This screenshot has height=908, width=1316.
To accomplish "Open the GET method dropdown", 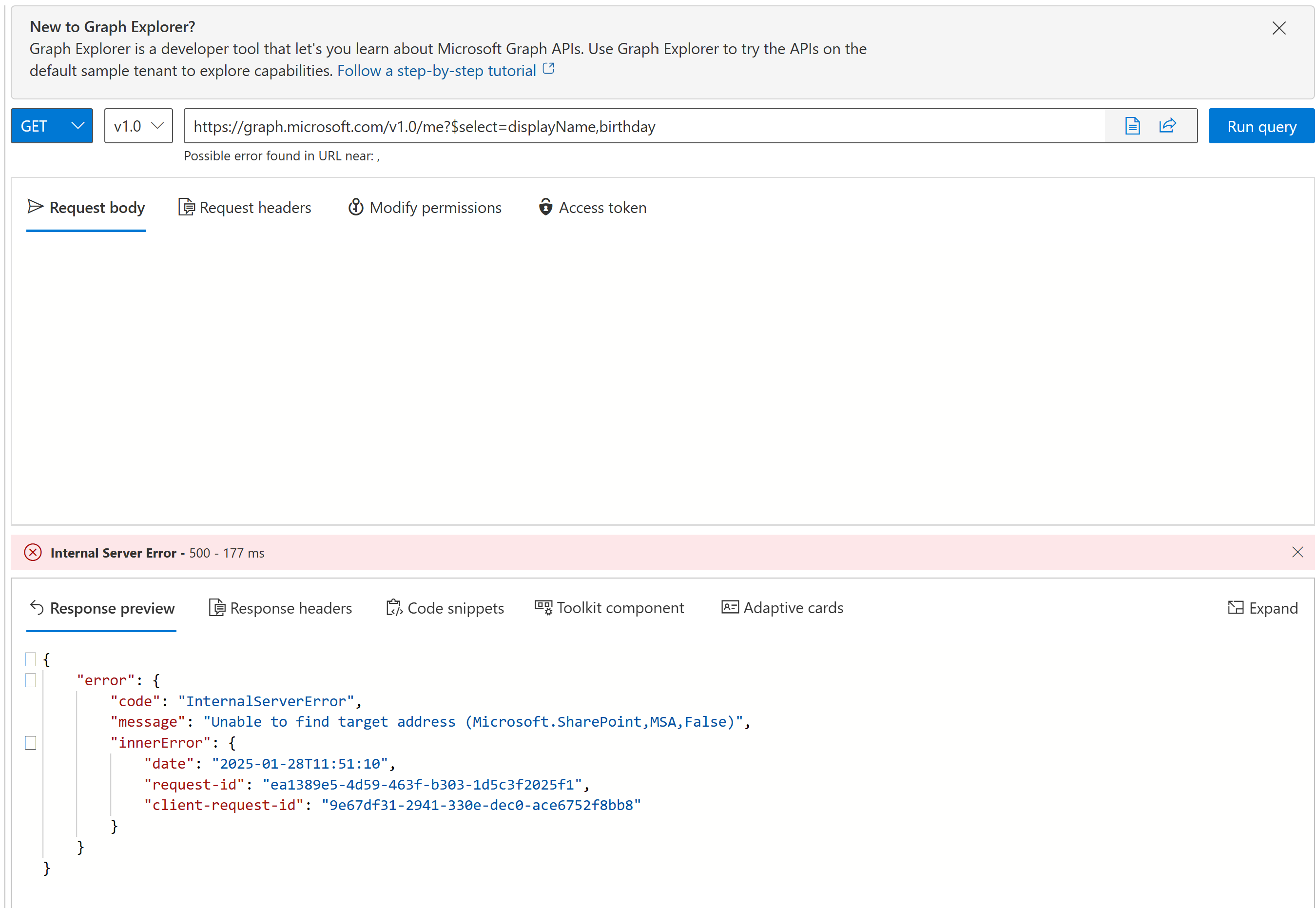I will click(52, 126).
